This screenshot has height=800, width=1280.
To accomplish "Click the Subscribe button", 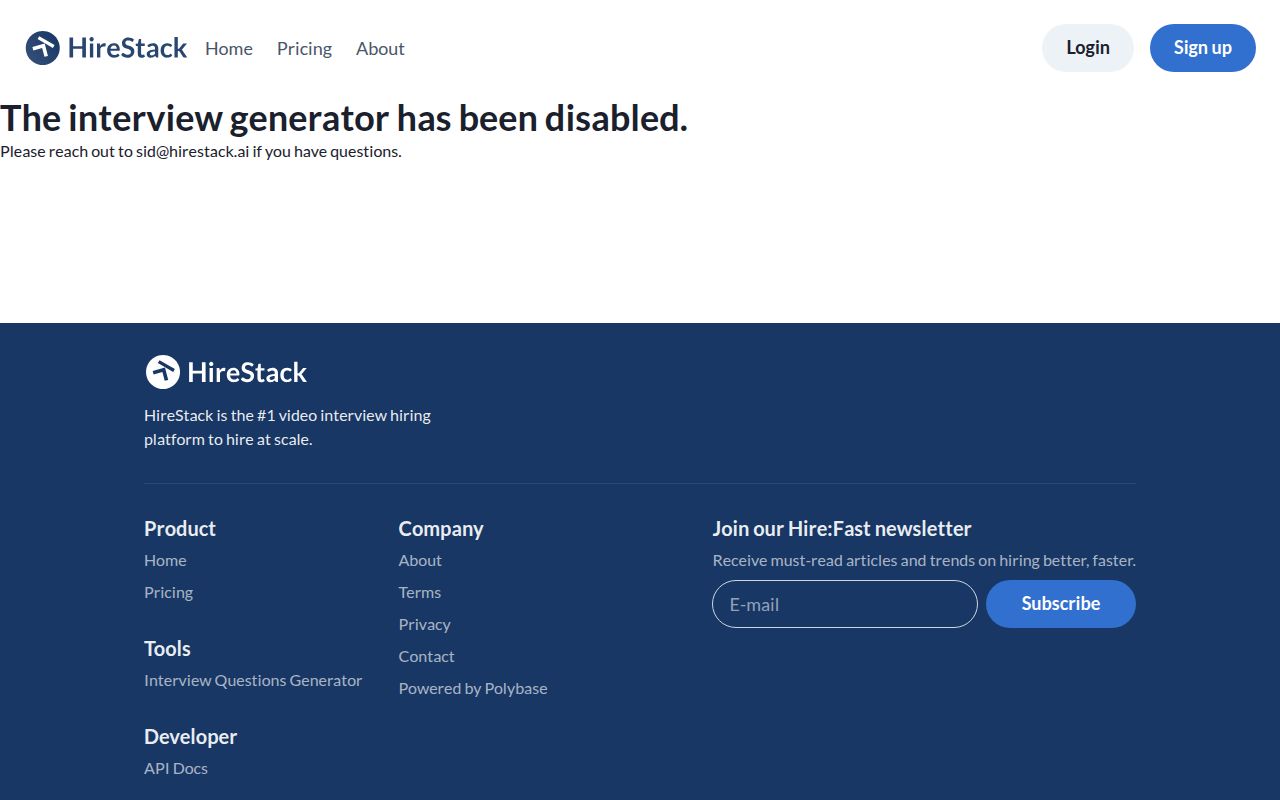I will (1061, 604).
